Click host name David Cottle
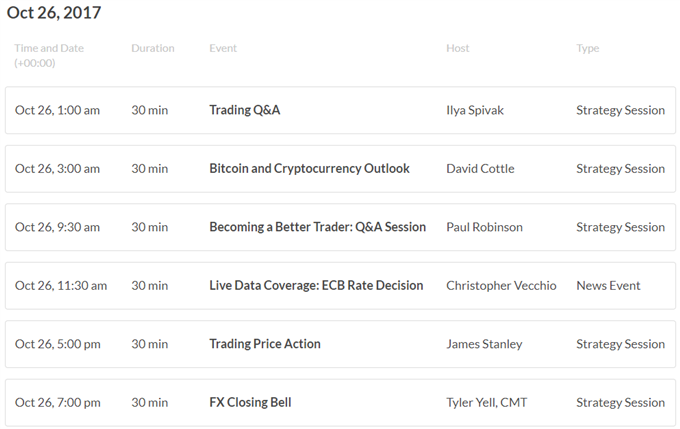680x429 pixels. (x=480, y=168)
